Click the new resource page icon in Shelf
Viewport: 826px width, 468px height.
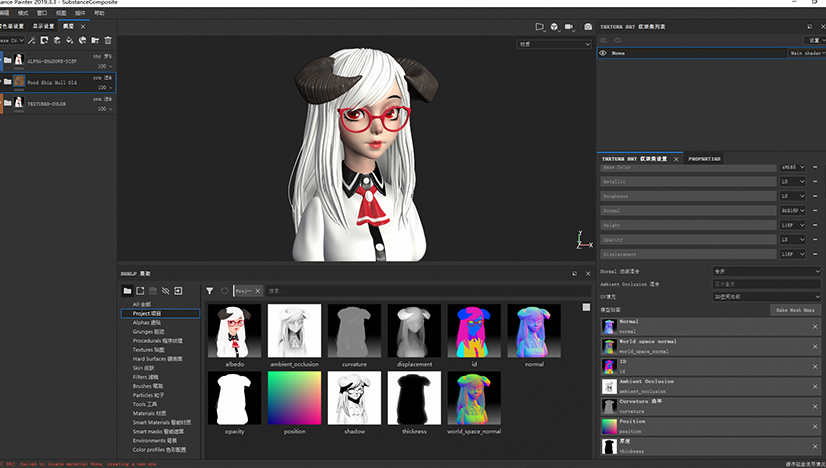point(140,290)
